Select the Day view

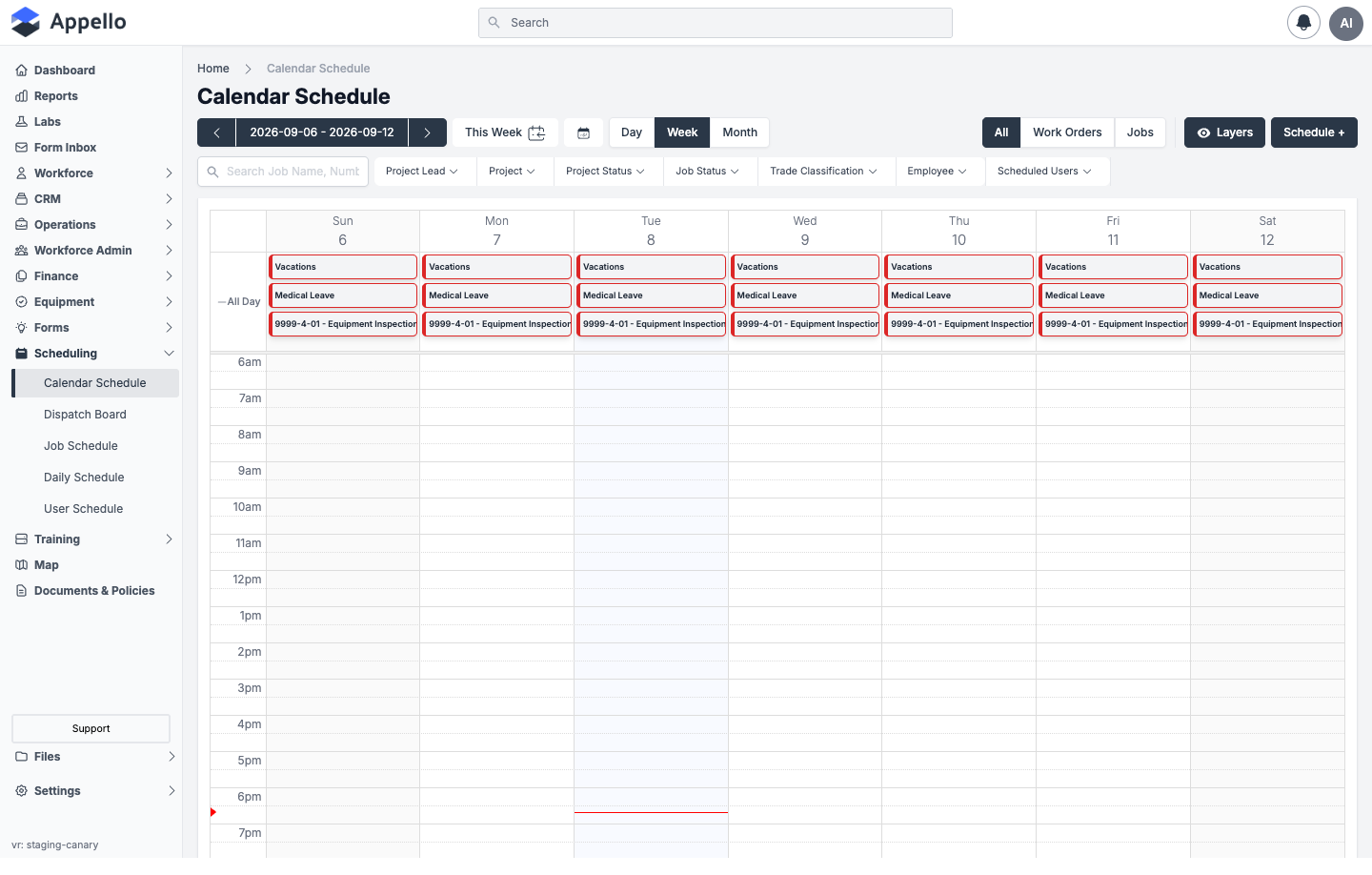(x=632, y=132)
